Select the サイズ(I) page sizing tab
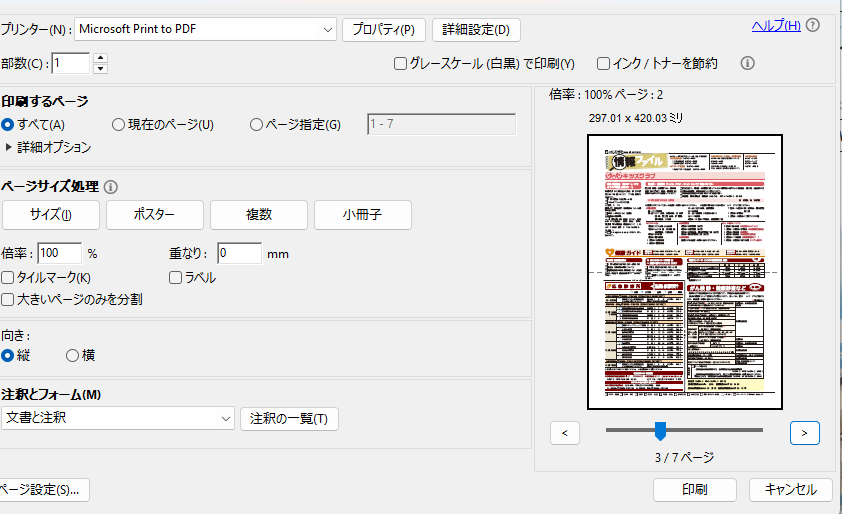The height and width of the screenshot is (514, 842). [51, 215]
